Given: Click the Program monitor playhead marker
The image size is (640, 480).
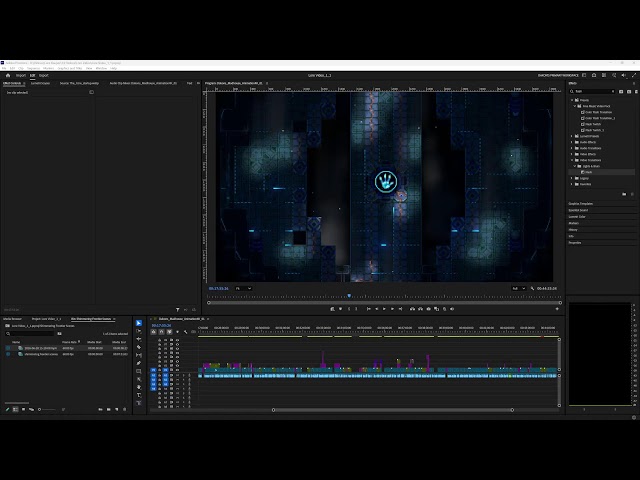Looking at the screenshot, I should pyautogui.click(x=349, y=296).
